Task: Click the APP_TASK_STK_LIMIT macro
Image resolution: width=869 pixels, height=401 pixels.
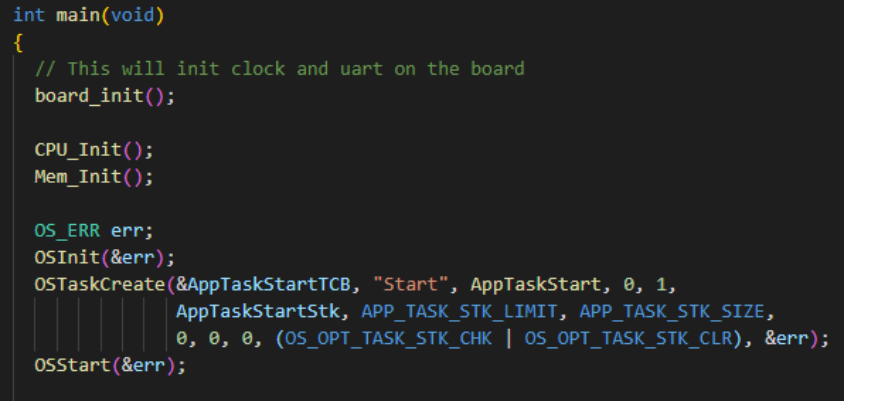Action: (x=459, y=312)
